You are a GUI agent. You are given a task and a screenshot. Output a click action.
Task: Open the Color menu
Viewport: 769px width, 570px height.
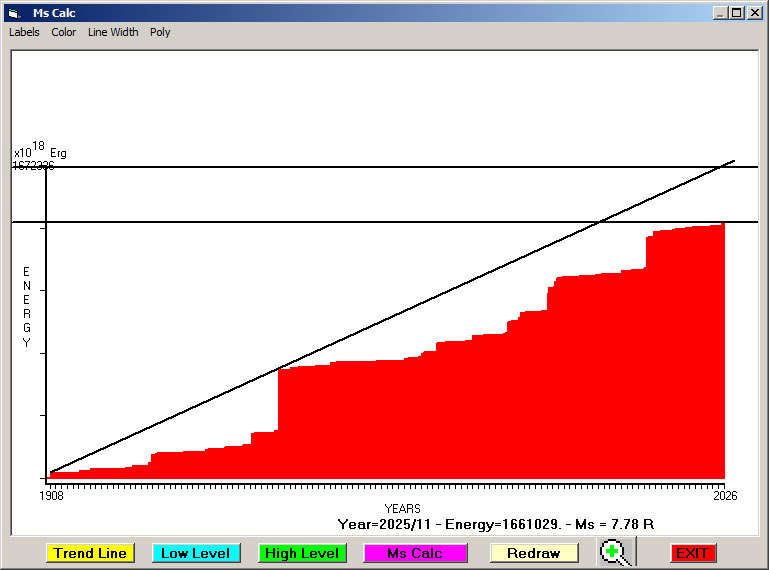(64, 32)
